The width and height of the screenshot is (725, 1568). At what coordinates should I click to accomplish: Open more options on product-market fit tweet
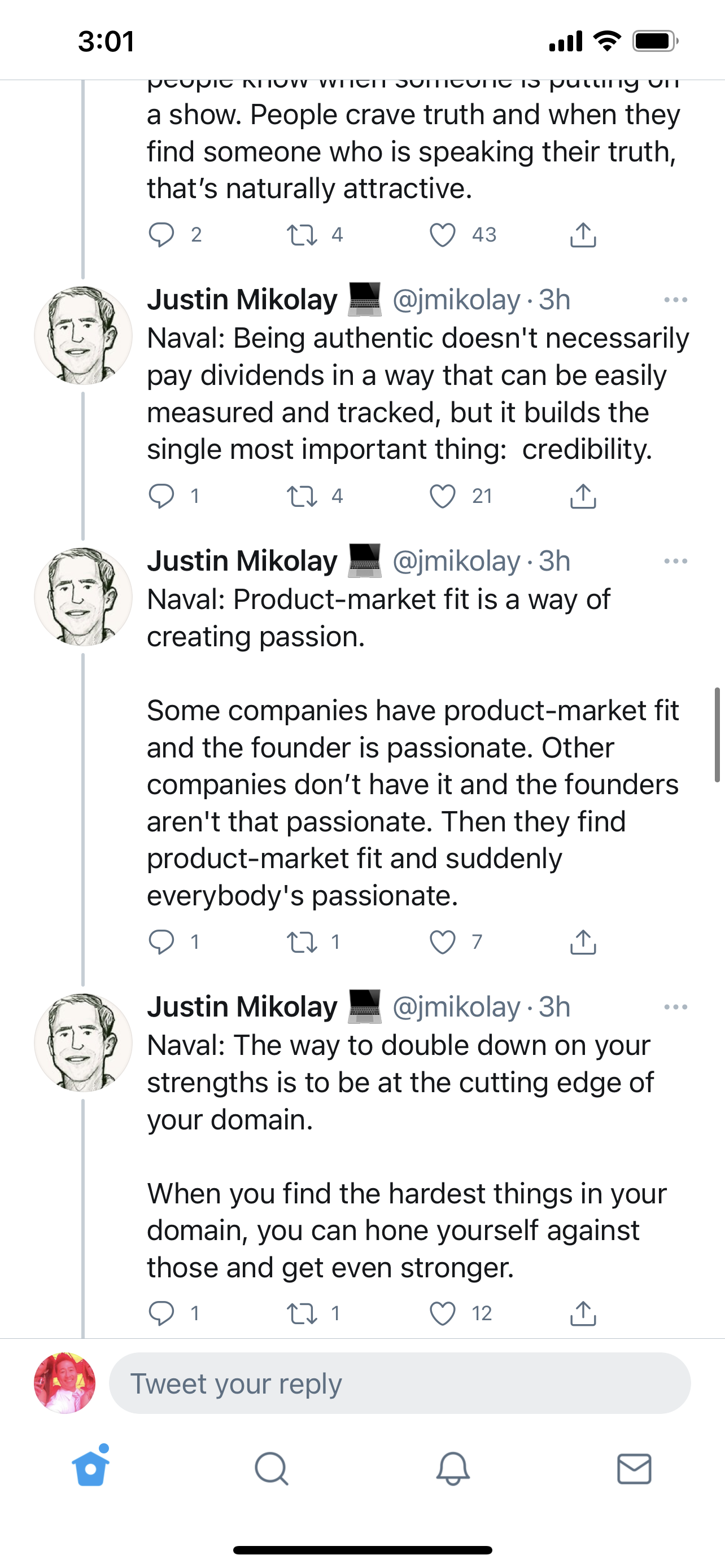pyautogui.click(x=675, y=561)
